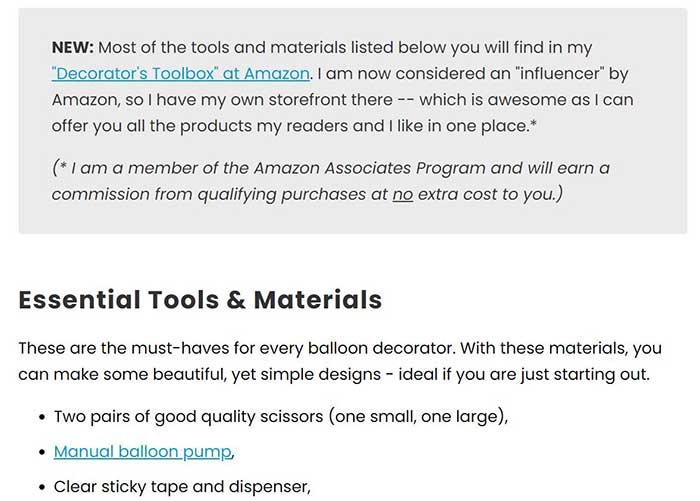
Task: Click the bold NEW: label
Action: 73,48
